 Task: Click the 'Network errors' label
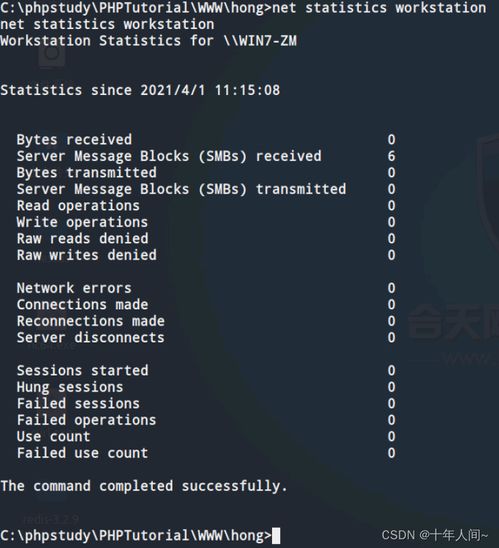(74, 288)
